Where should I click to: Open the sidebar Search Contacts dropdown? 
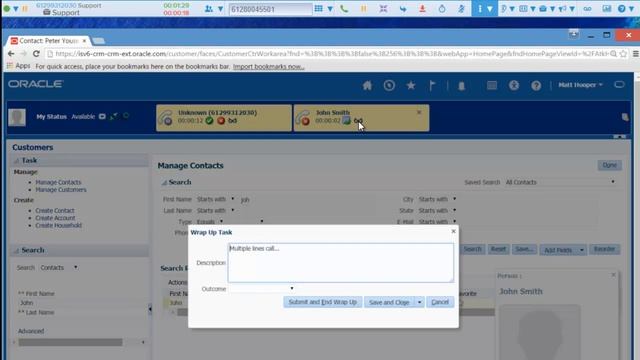76,268
